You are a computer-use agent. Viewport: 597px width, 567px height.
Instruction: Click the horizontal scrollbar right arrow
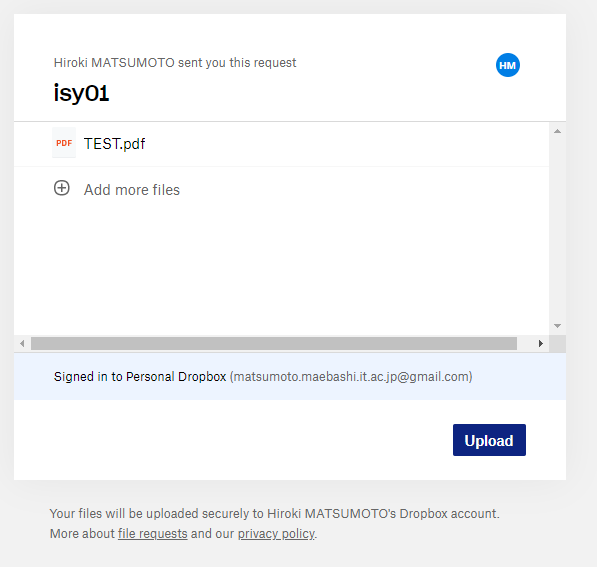(x=541, y=343)
